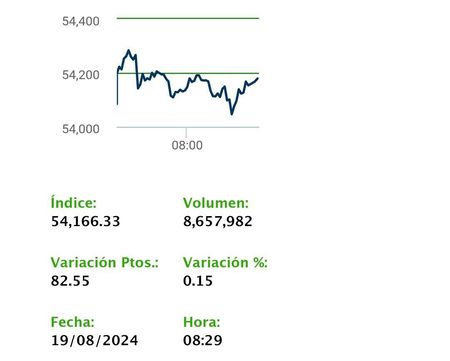Viewport: 450px width, 361px height.
Task: Click the Variación % label
Action: tap(225, 262)
